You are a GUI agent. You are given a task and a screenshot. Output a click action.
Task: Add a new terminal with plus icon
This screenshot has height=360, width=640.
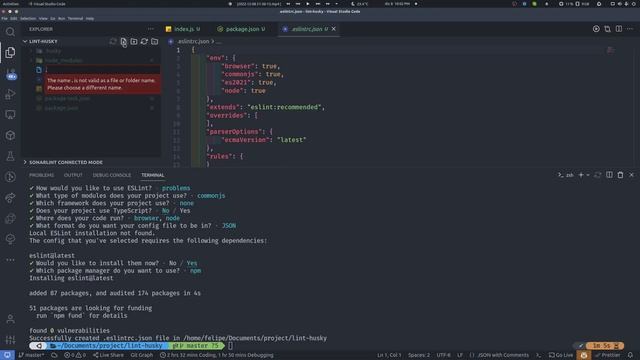point(581,175)
